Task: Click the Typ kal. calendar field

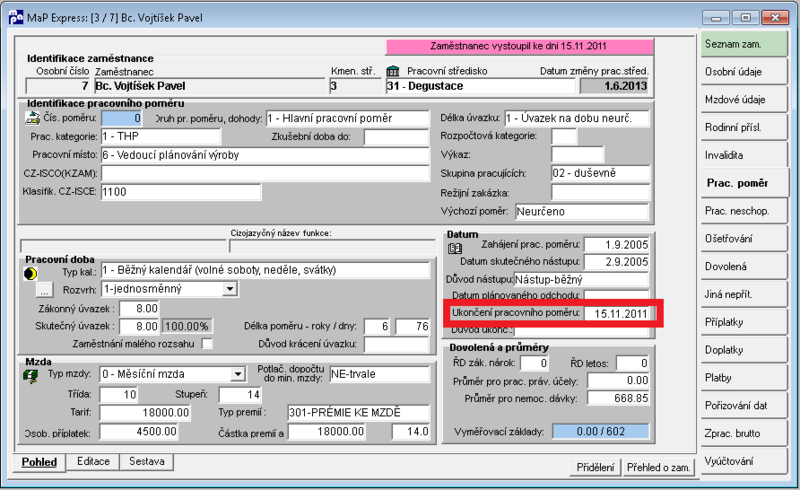Action: pyautogui.click(x=265, y=271)
